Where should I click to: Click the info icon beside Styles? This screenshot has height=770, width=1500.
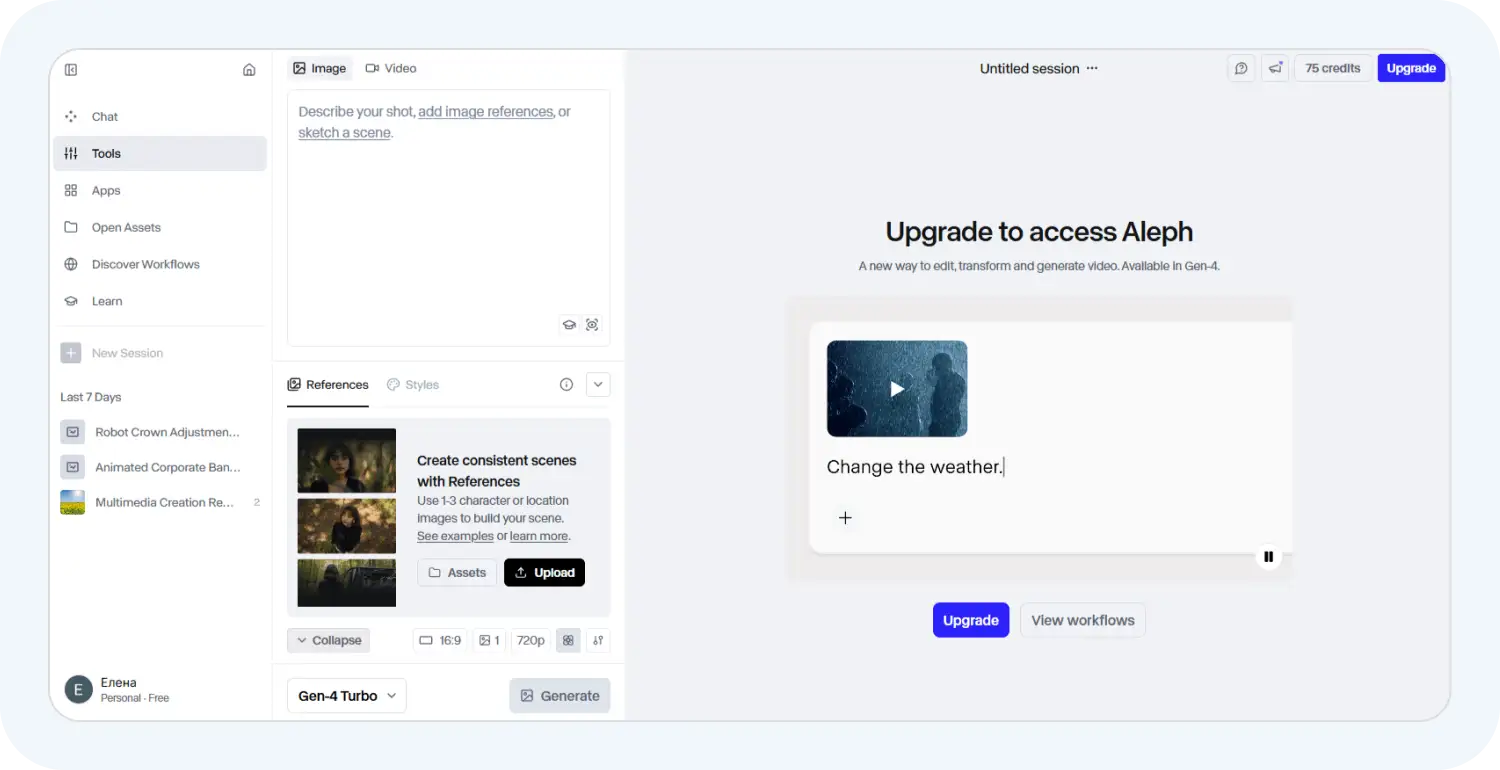[567, 385]
